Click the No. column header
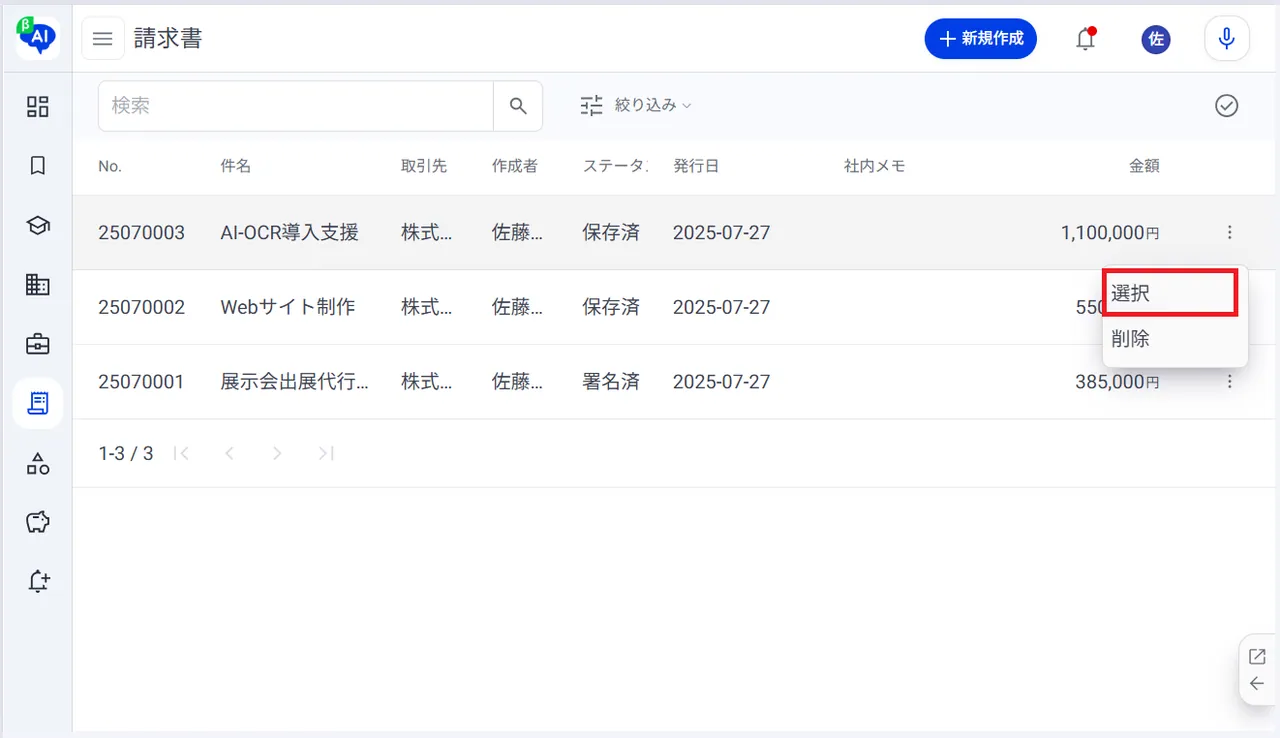1280x738 pixels. pos(110,166)
